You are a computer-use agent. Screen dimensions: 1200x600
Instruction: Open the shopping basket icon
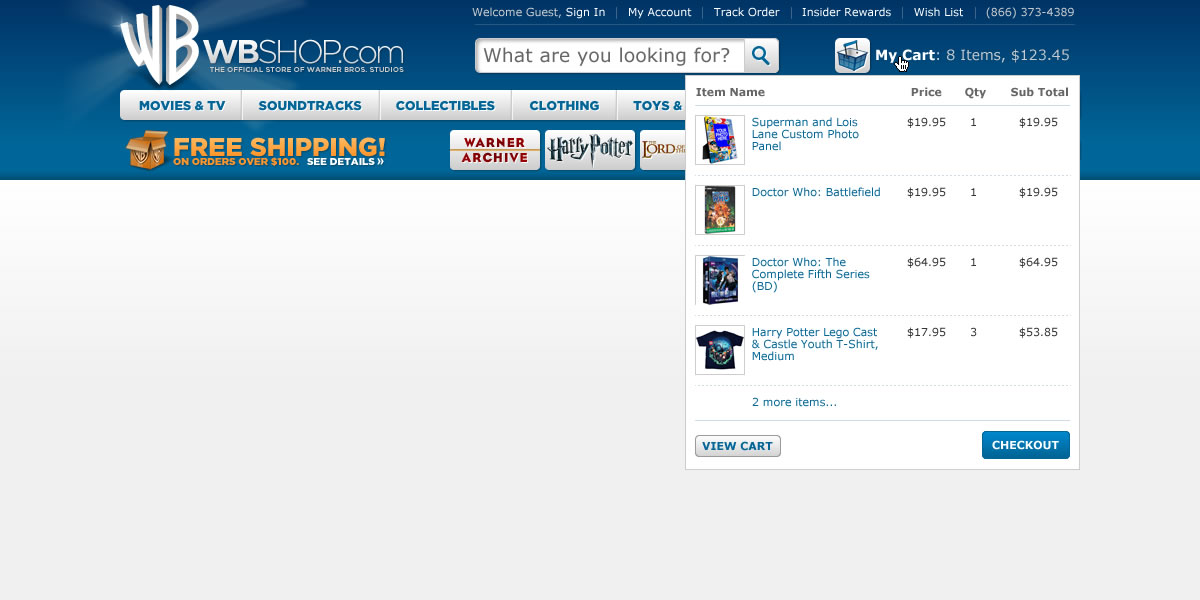tap(852, 55)
